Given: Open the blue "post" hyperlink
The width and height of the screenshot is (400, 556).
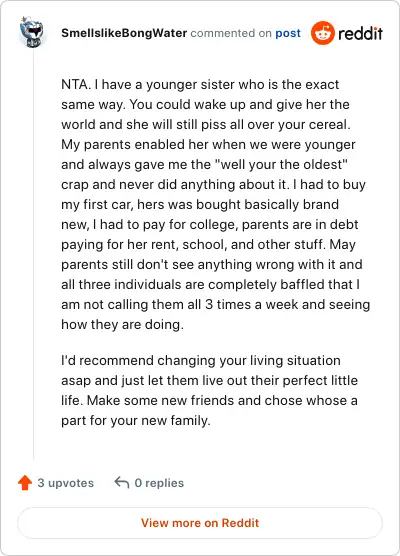Looking at the screenshot, I should [x=288, y=33].
